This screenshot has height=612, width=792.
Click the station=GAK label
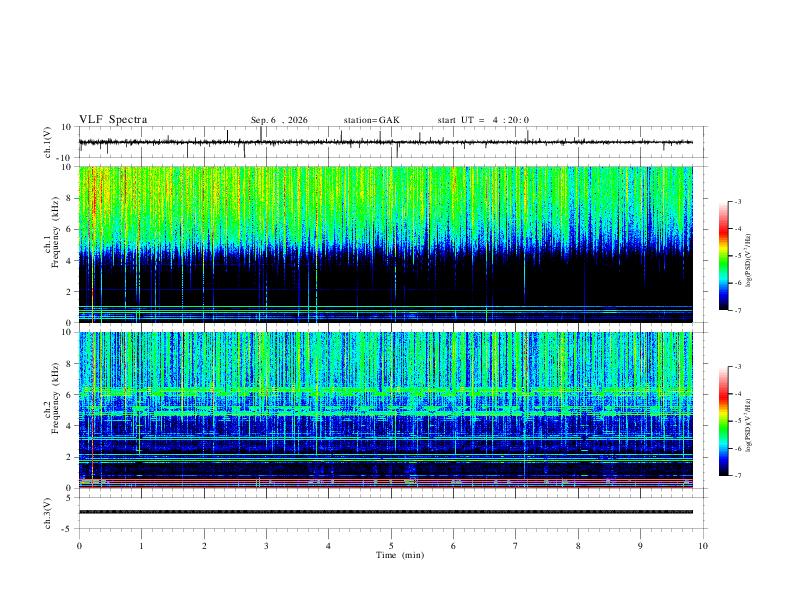tap(371, 120)
